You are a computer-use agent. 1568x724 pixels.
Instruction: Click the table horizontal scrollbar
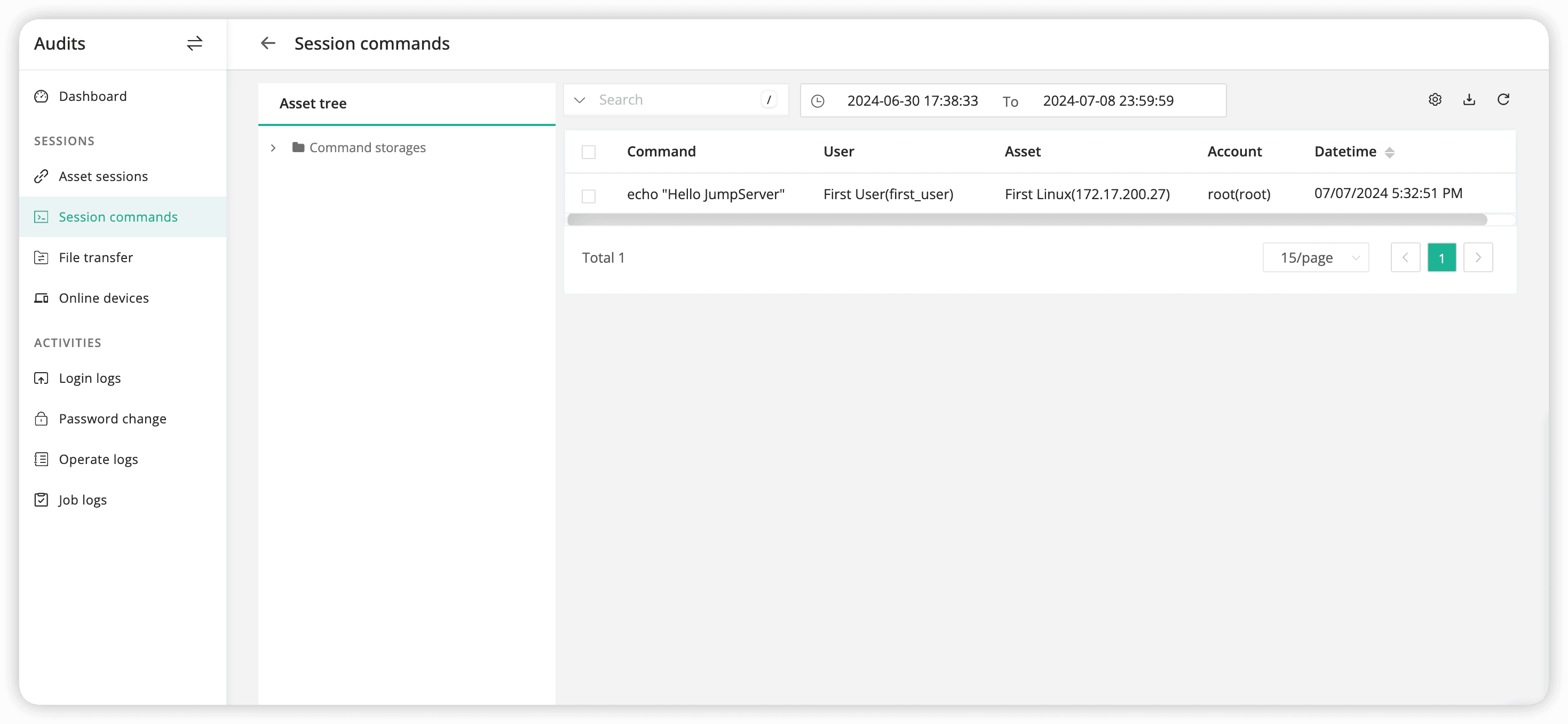point(1026,220)
